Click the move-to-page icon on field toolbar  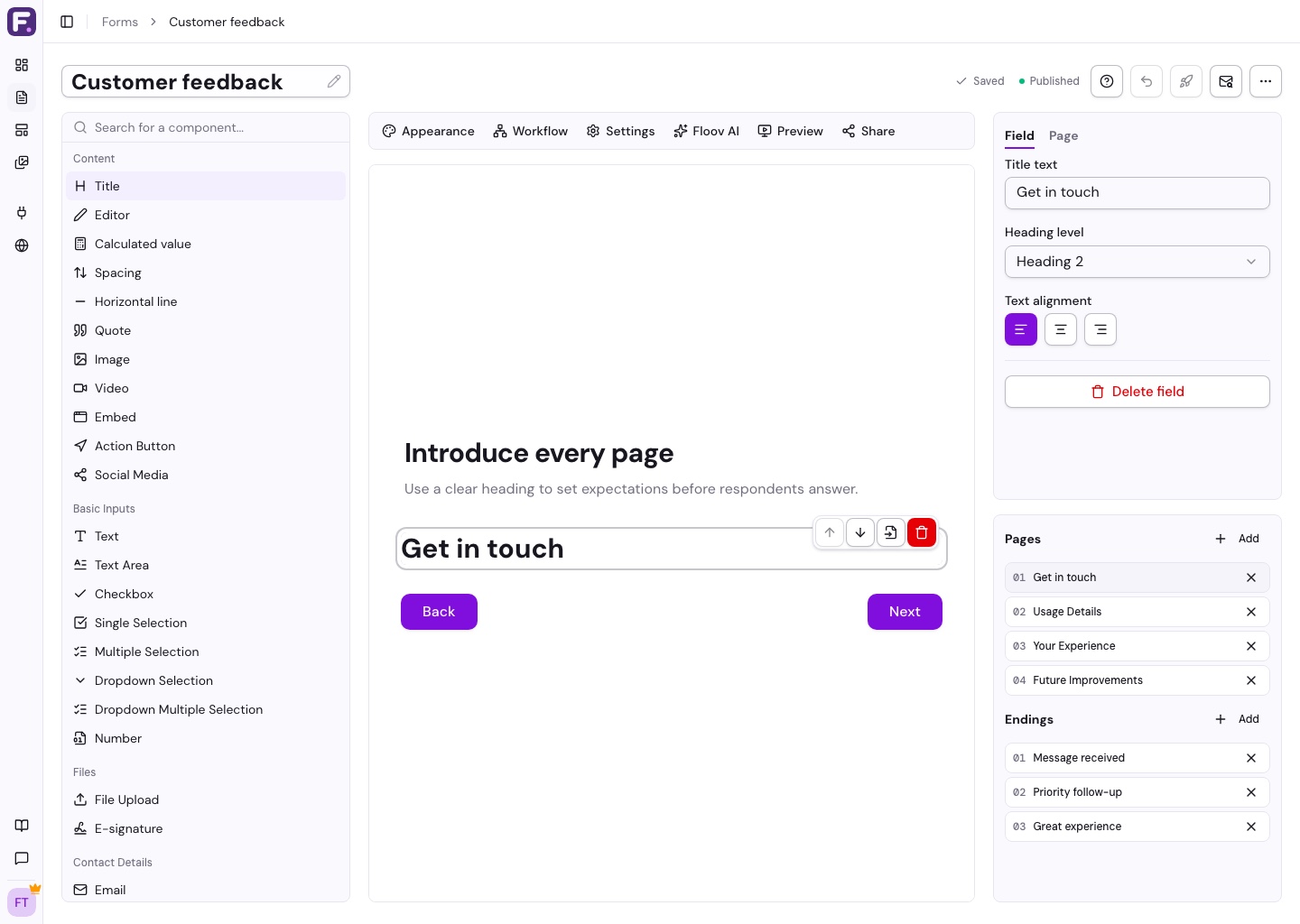click(x=891, y=532)
